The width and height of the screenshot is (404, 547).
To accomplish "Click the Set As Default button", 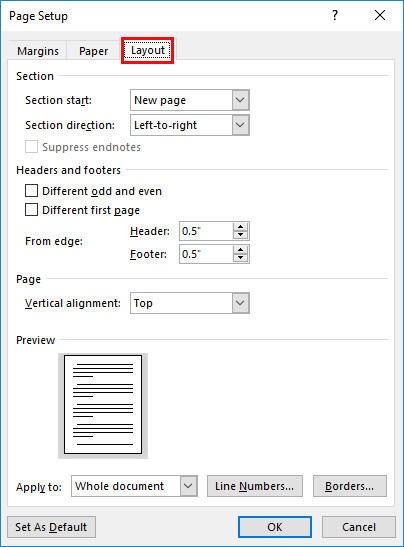I will pyautogui.click(x=51, y=527).
